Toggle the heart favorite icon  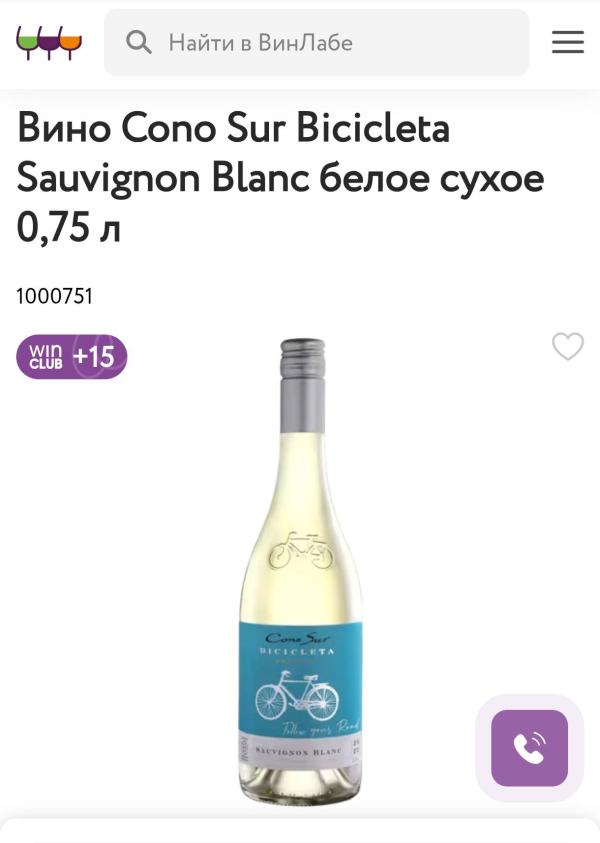[x=568, y=346]
